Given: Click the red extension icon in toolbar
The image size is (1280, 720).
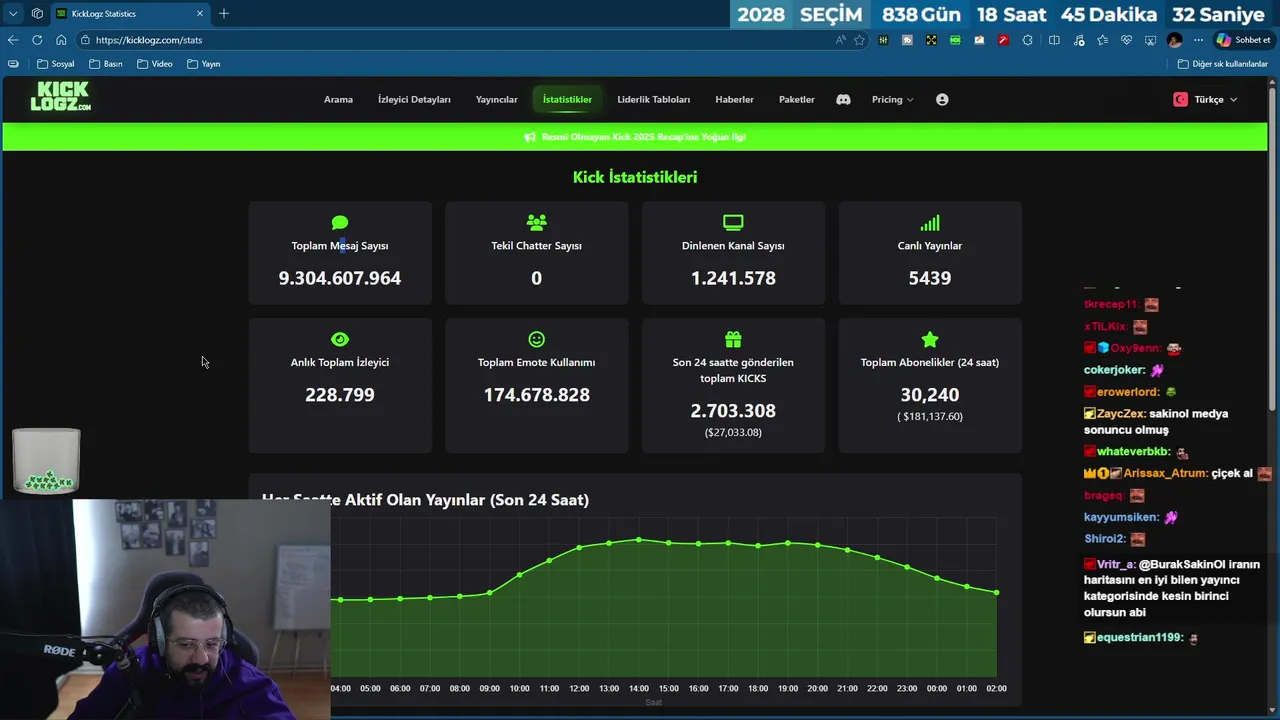Looking at the screenshot, I should tap(1003, 40).
